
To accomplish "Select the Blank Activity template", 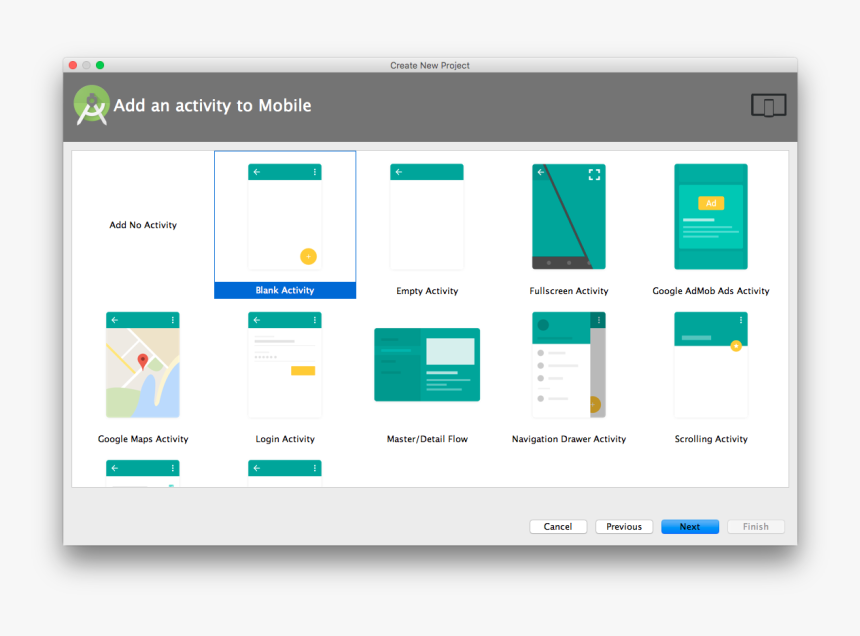I will (284, 220).
